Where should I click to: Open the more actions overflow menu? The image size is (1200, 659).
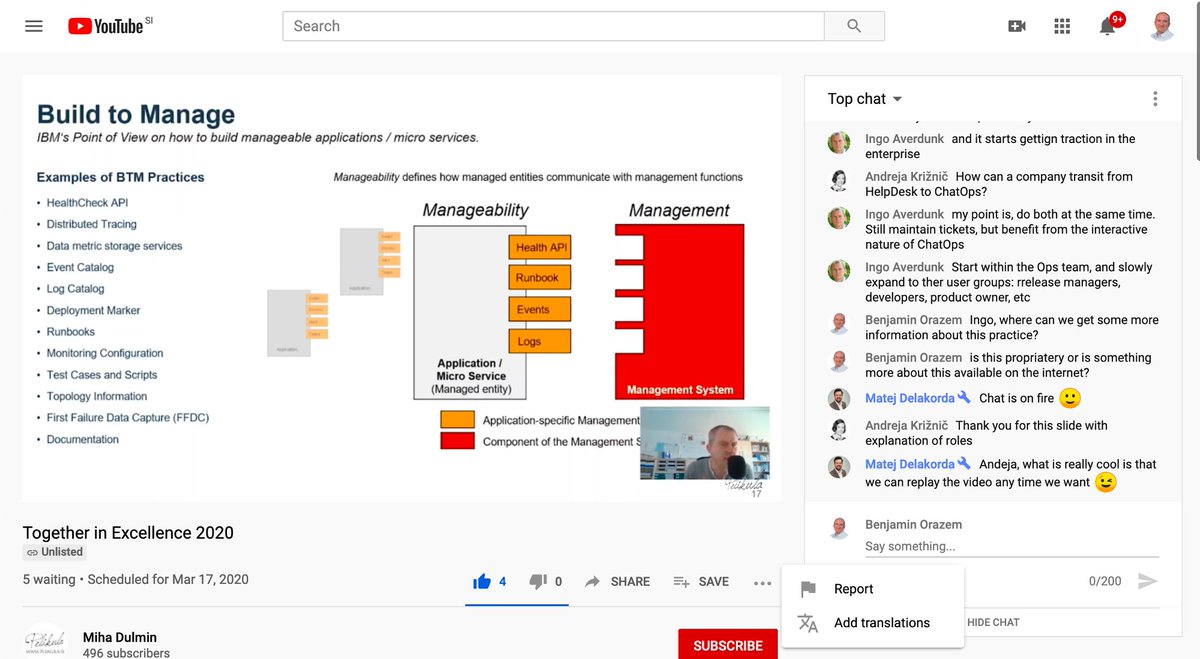pos(762,582)
